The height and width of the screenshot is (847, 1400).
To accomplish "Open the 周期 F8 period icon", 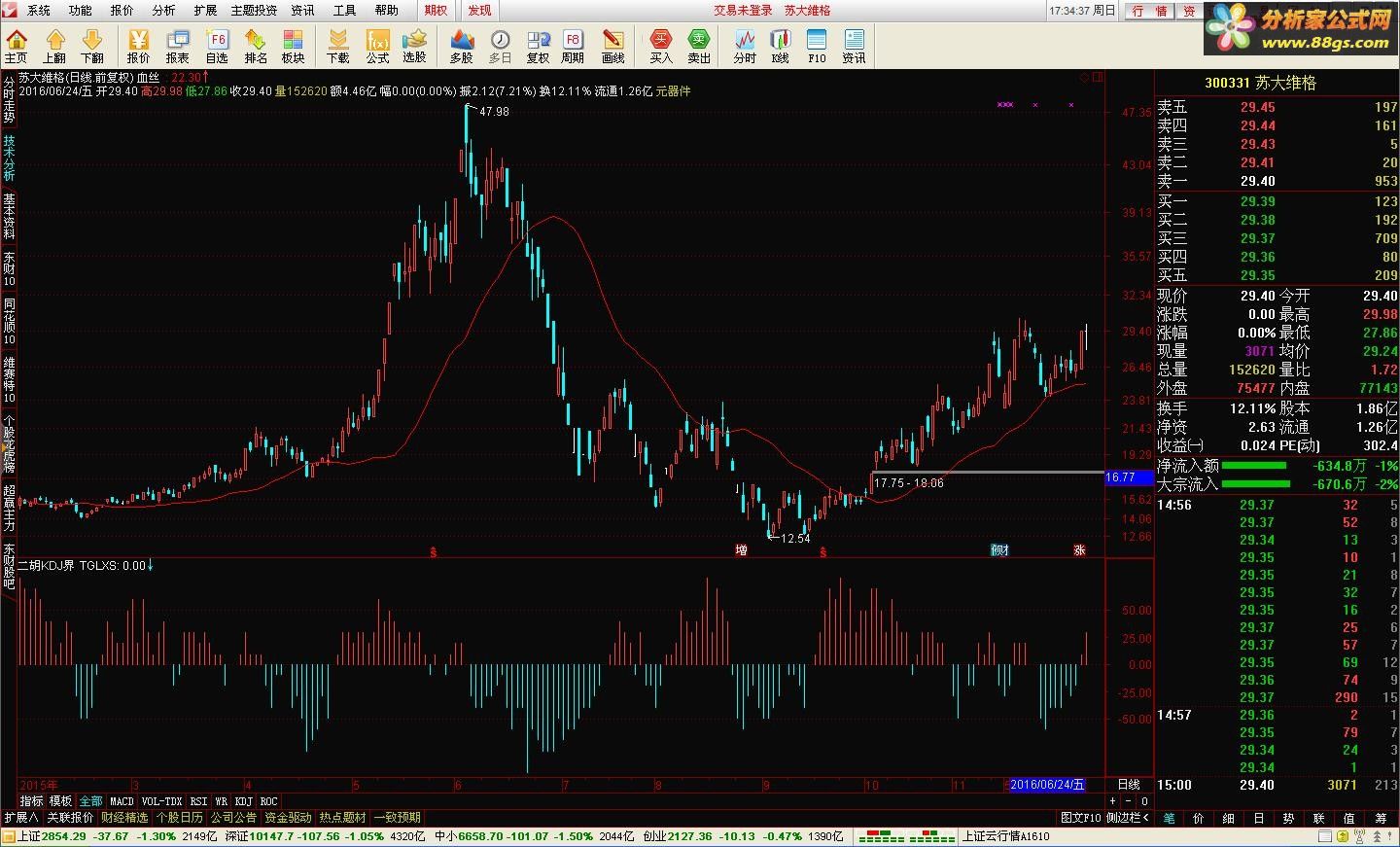I will coord(573,46).
